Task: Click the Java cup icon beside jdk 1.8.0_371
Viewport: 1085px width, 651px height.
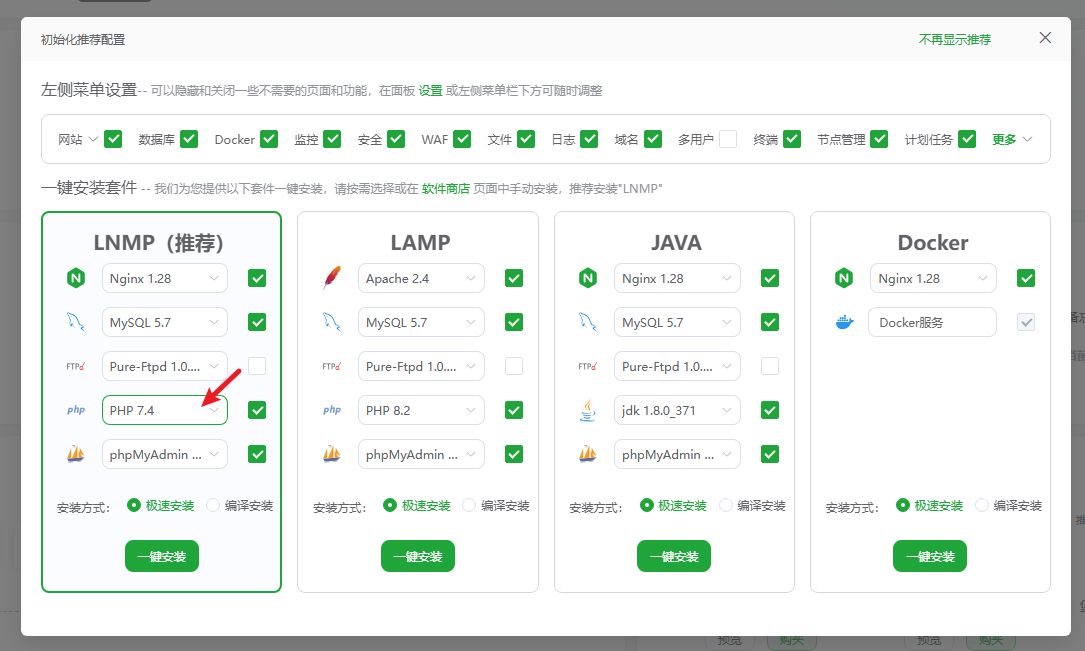Action: tap(588, 410)
